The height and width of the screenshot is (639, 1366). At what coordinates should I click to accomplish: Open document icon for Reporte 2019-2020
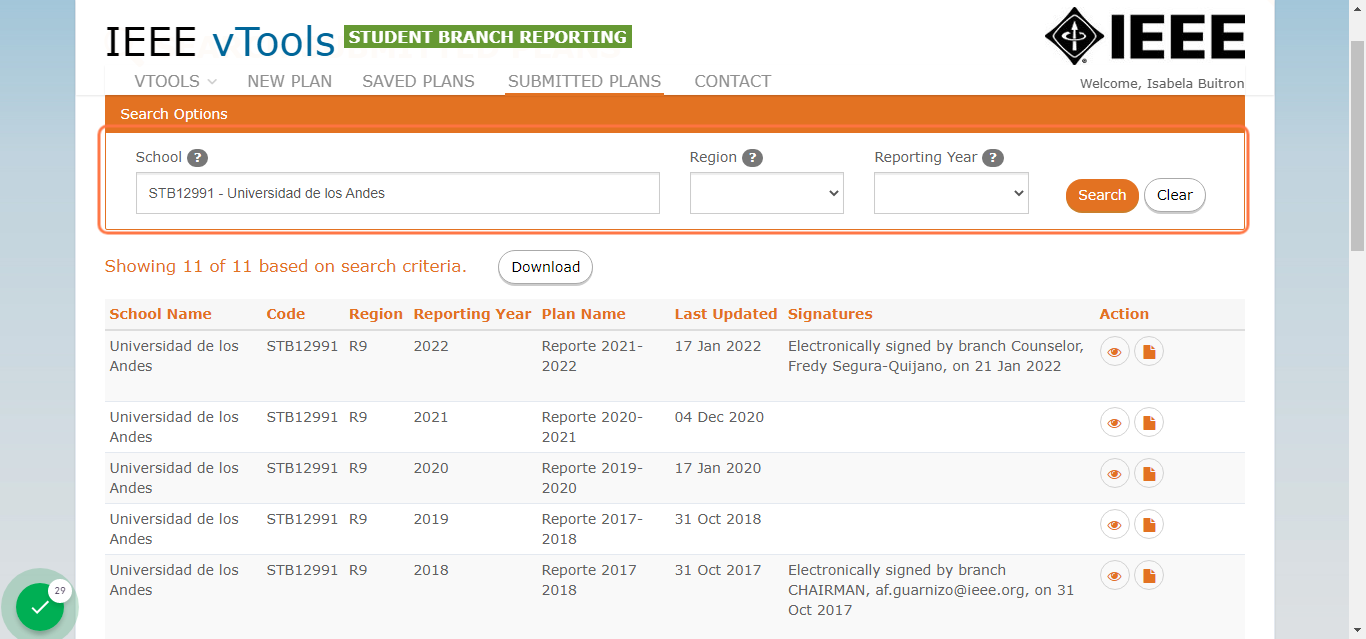tap(1149, 473)
